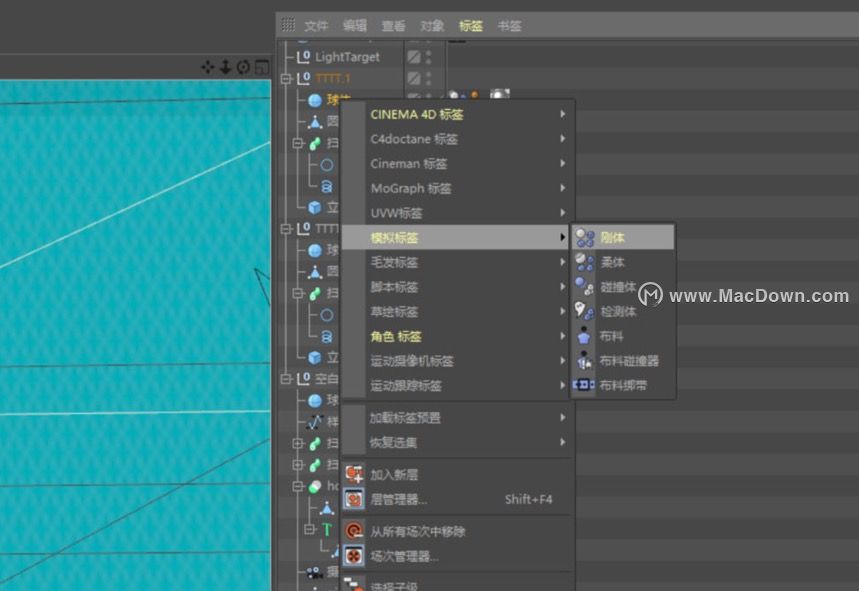The width and height of the screenshot is (859, 591).
Task: Select the helix spline under TTTT.1's sweep
Action: (327, 186)
